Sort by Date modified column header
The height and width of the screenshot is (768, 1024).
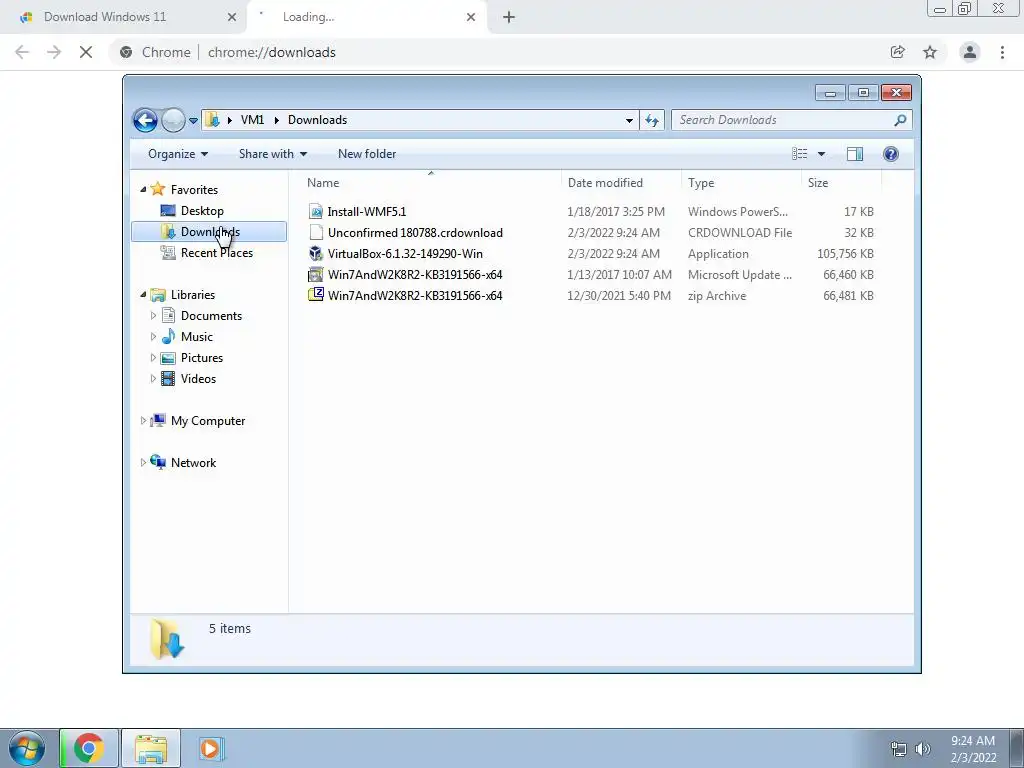pyautogui.click(x=621, y=183)
